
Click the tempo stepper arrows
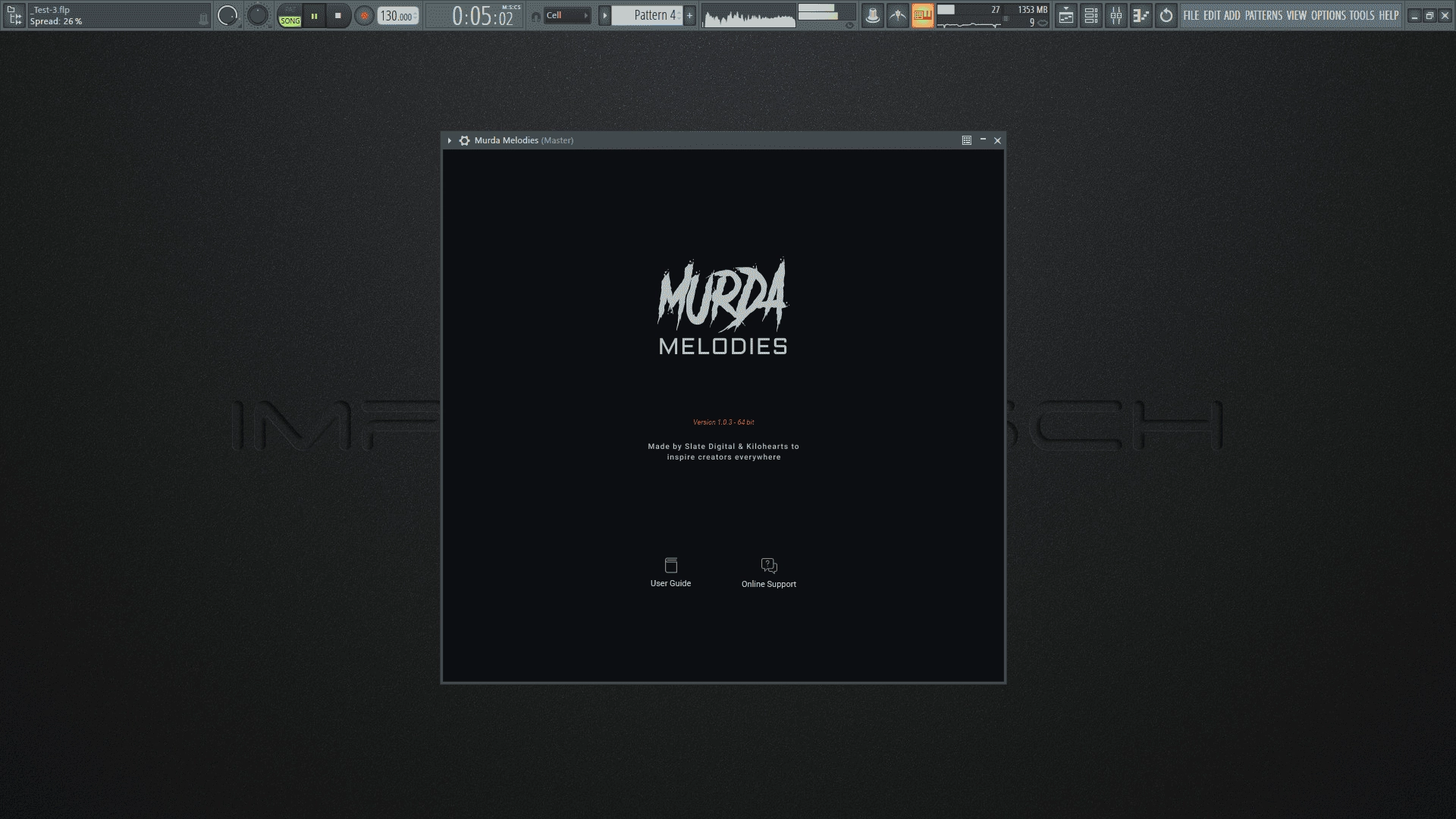click(x=416, y=16)
